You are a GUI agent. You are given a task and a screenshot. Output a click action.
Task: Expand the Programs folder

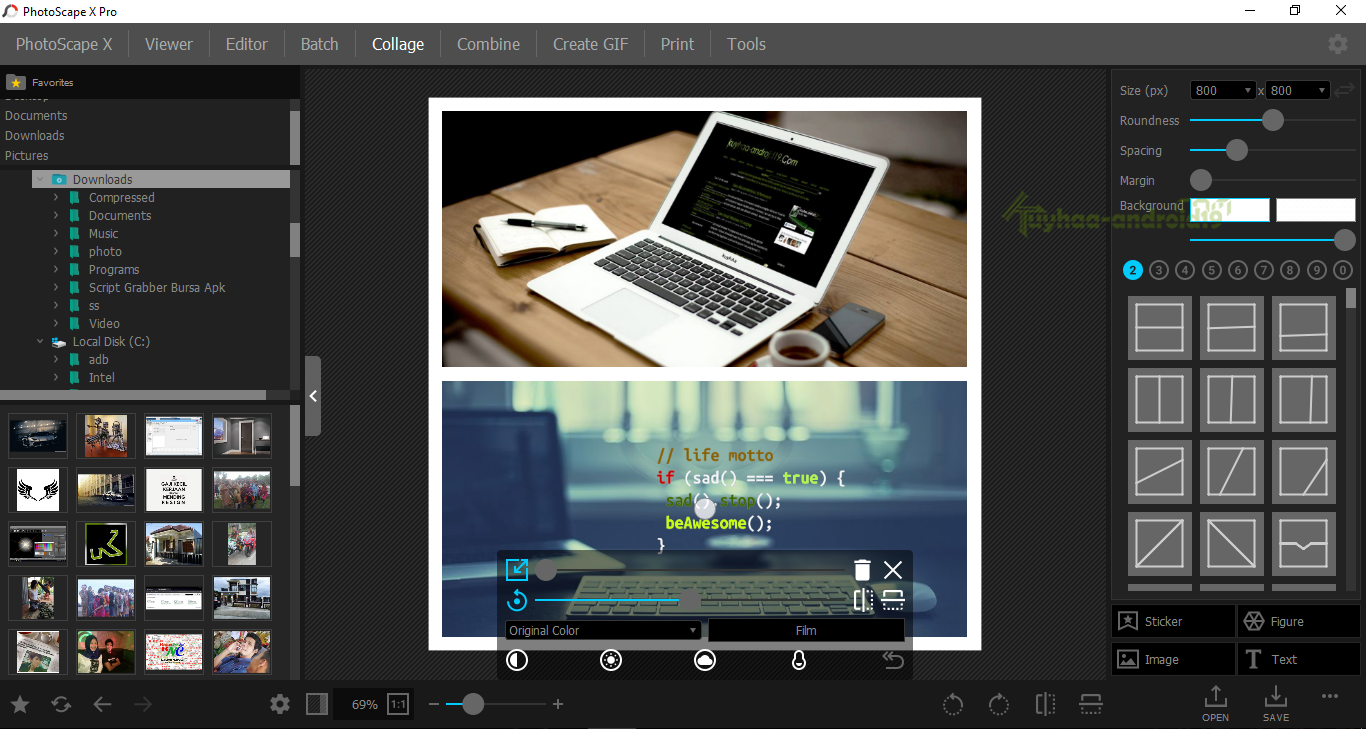click(x=56, y=270)
